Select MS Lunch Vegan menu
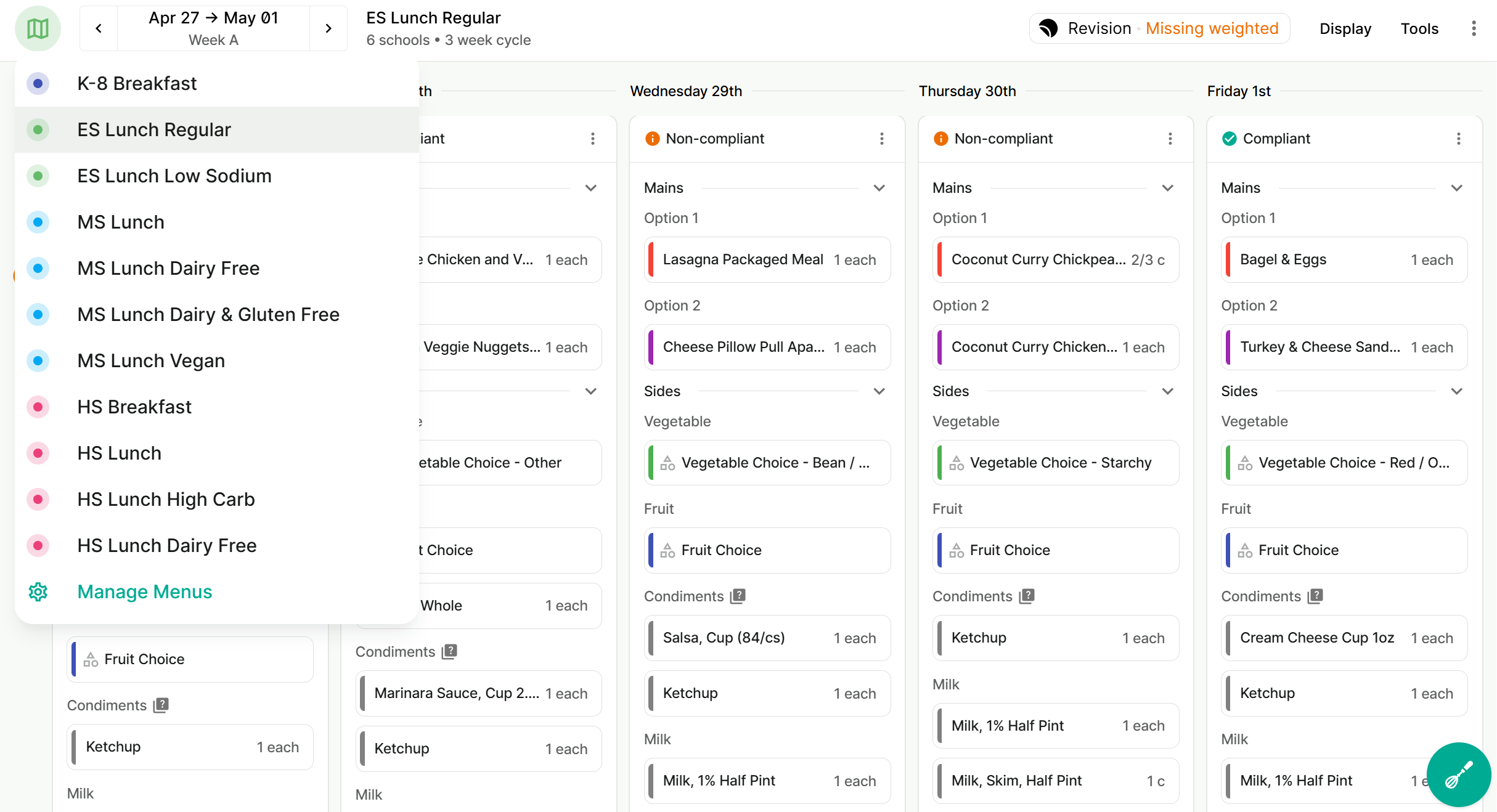 (x=151, y=360)
